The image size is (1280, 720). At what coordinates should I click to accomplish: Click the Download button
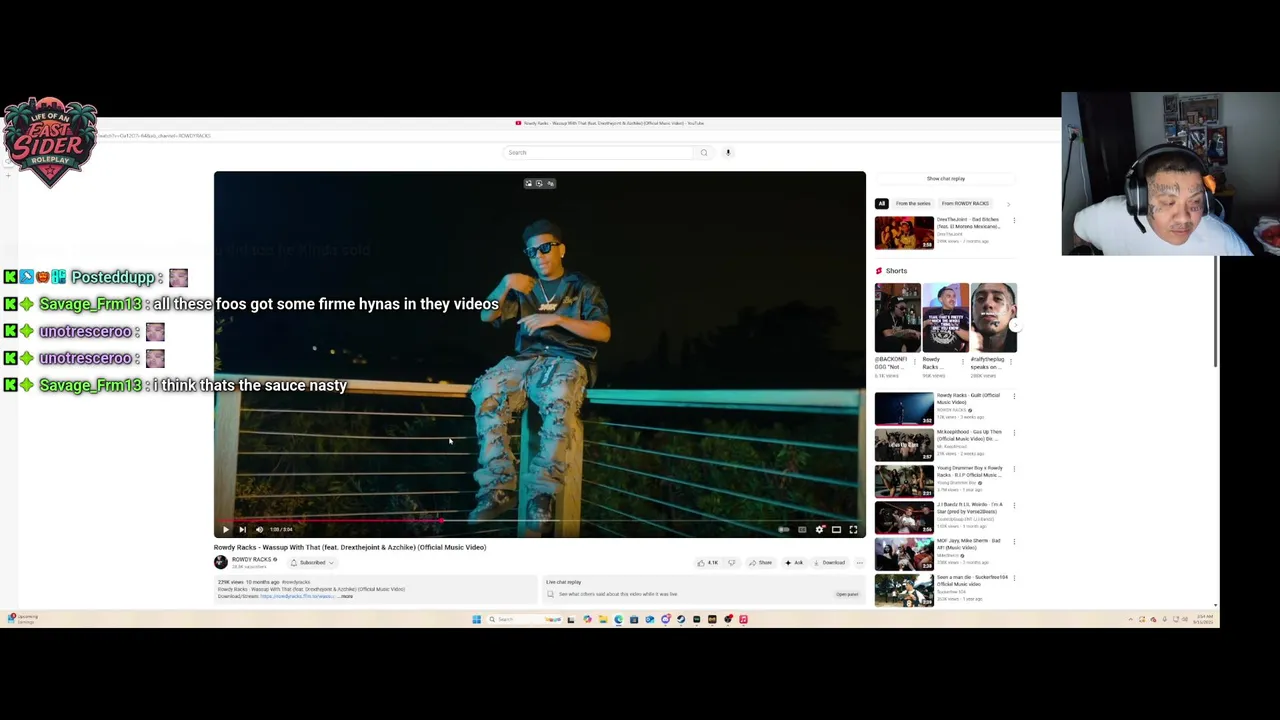point(829,562)
